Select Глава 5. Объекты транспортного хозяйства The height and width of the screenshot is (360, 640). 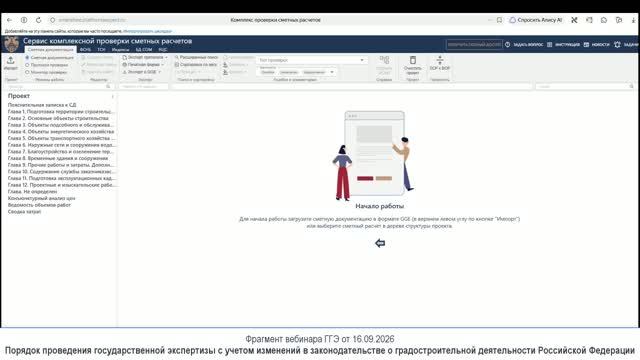(x=61, y=138)
